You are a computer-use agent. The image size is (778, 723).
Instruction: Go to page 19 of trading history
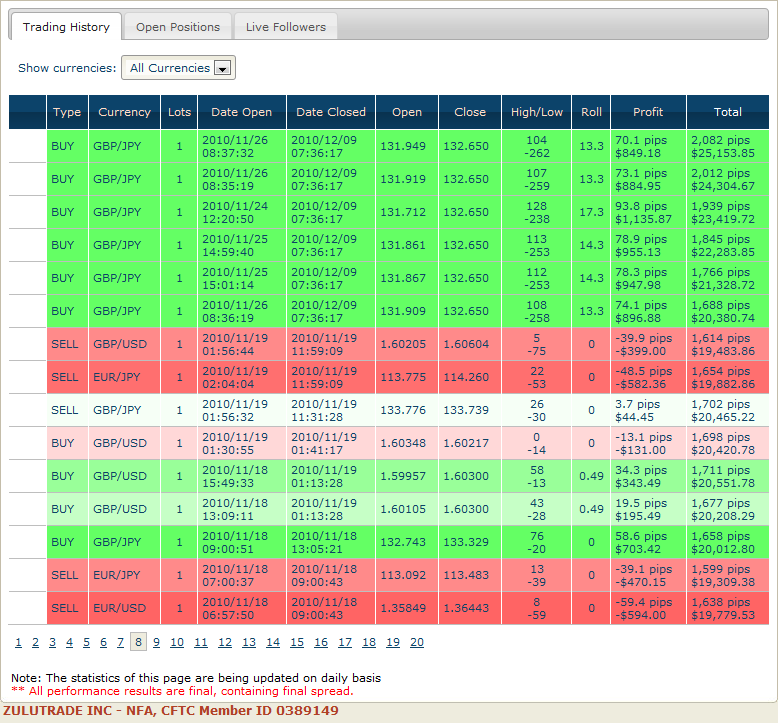click(x=393, y=642)
